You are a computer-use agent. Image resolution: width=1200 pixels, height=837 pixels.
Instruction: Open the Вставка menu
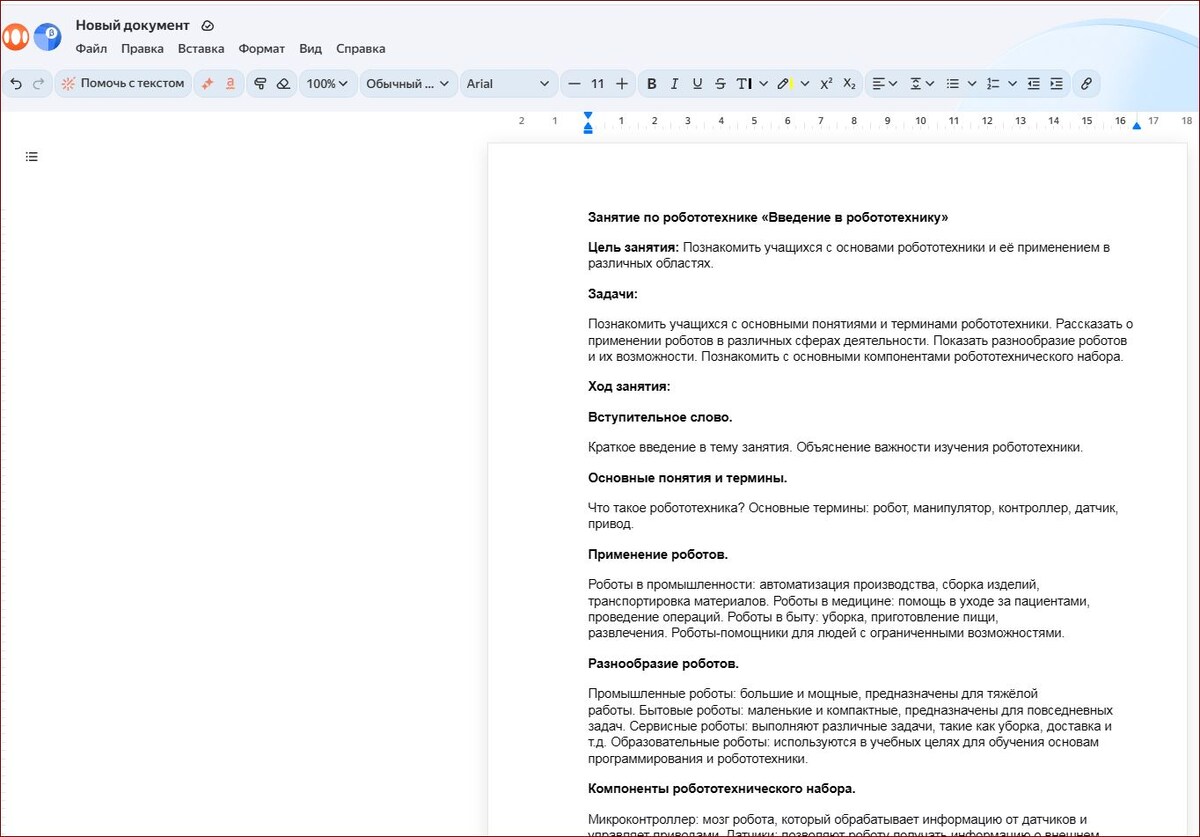201,48
